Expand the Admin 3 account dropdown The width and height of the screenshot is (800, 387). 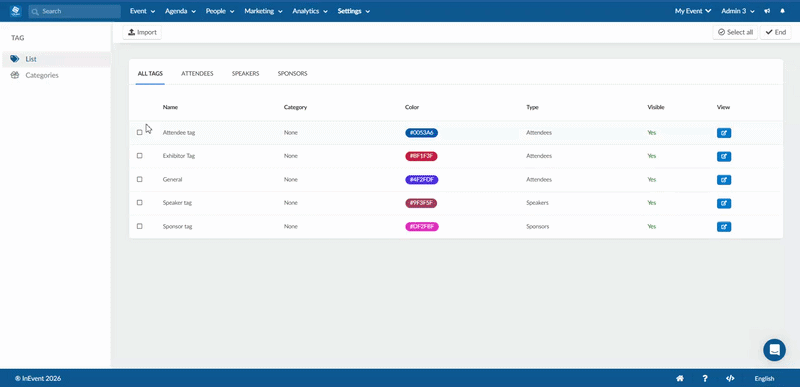(738, 11)
